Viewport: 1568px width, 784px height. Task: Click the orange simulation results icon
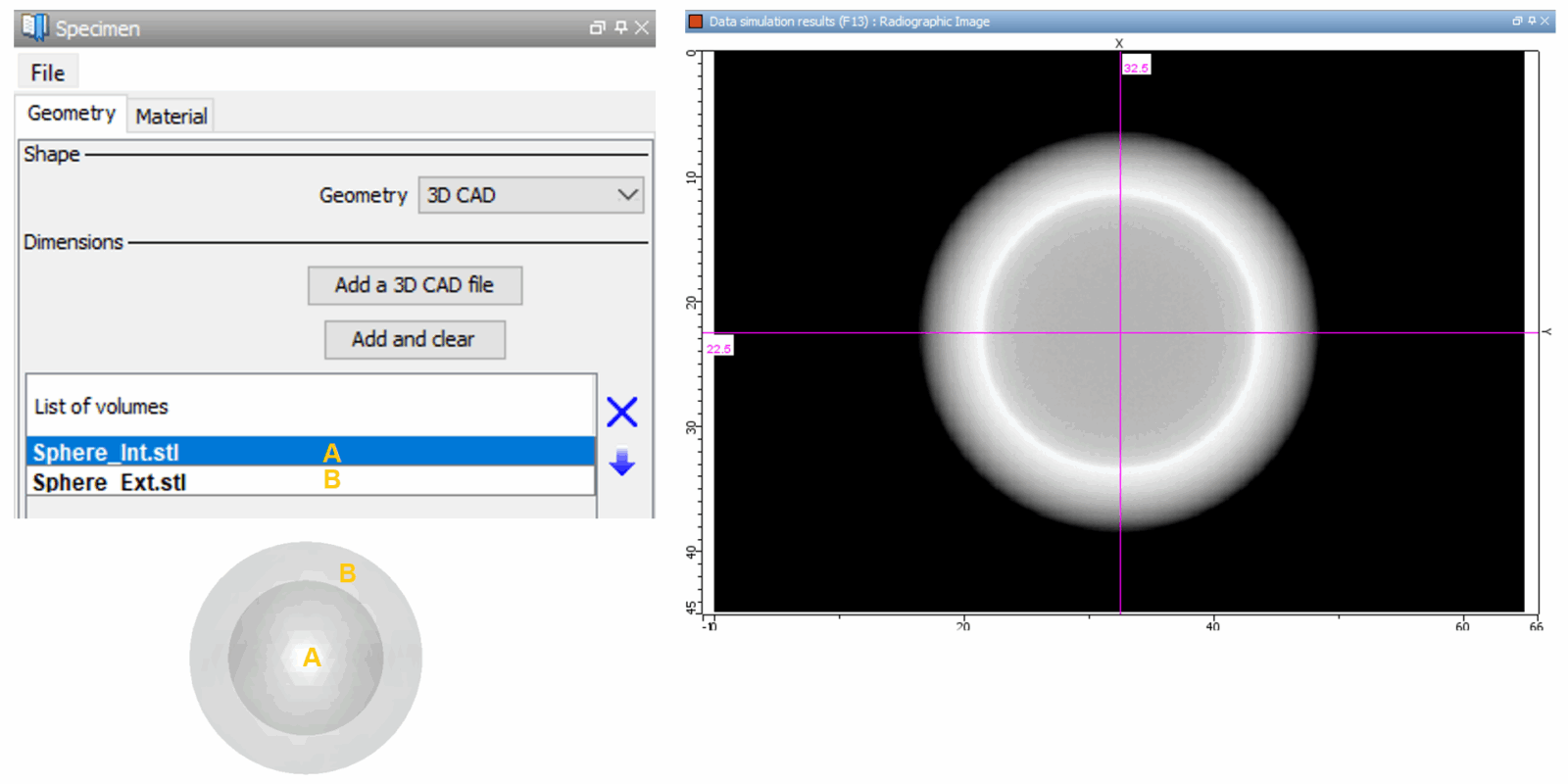(696, 22)
